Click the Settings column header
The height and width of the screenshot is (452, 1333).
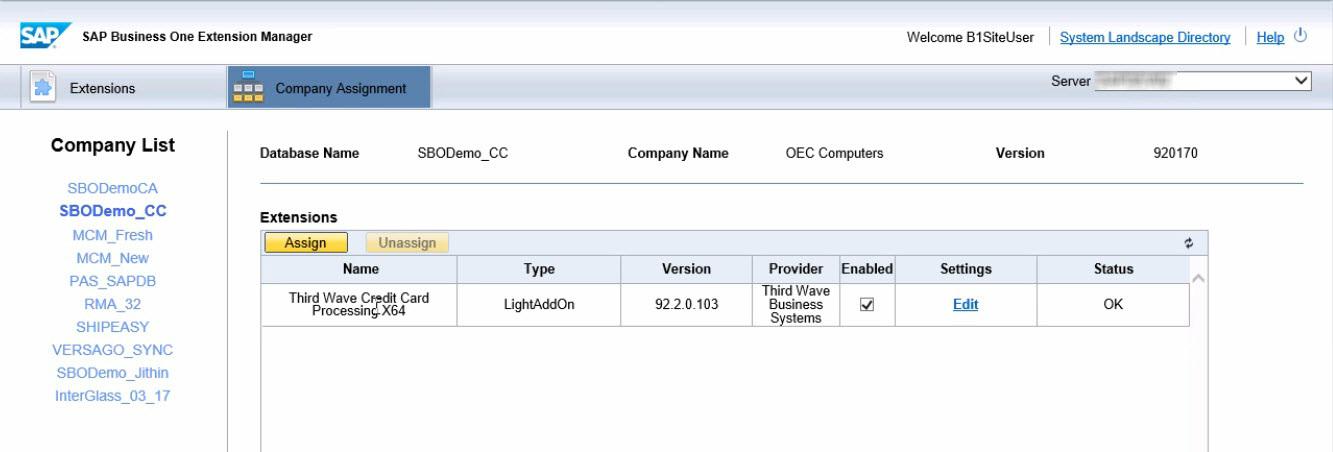966,269
